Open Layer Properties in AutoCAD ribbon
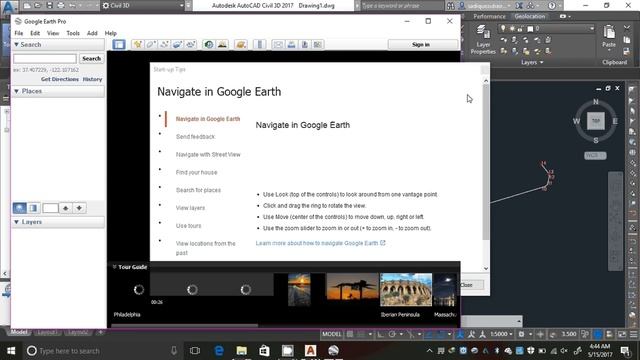The height and width of the screenshot is (360, 640). click(x=483, y=39)
